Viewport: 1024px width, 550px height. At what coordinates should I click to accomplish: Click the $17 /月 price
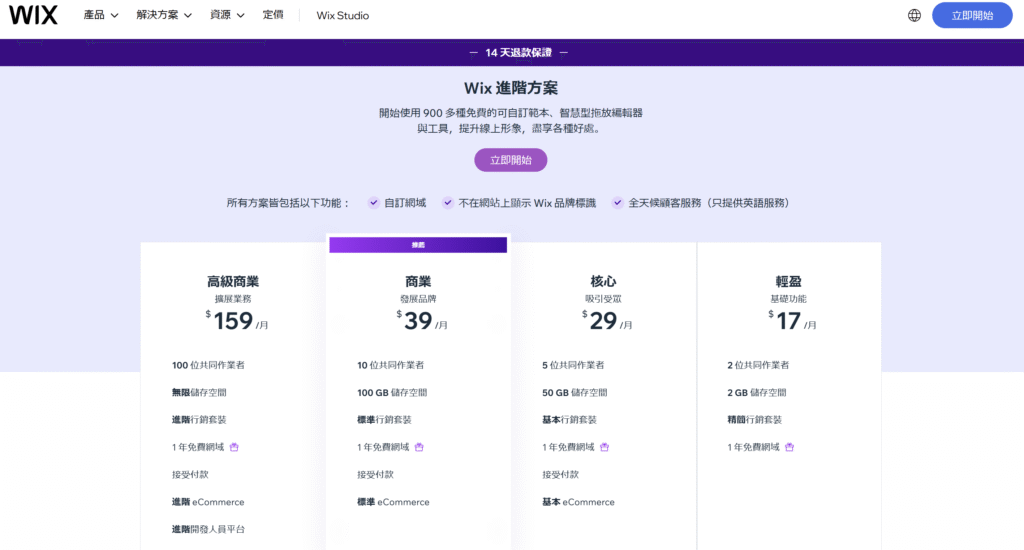click(792, 321)
